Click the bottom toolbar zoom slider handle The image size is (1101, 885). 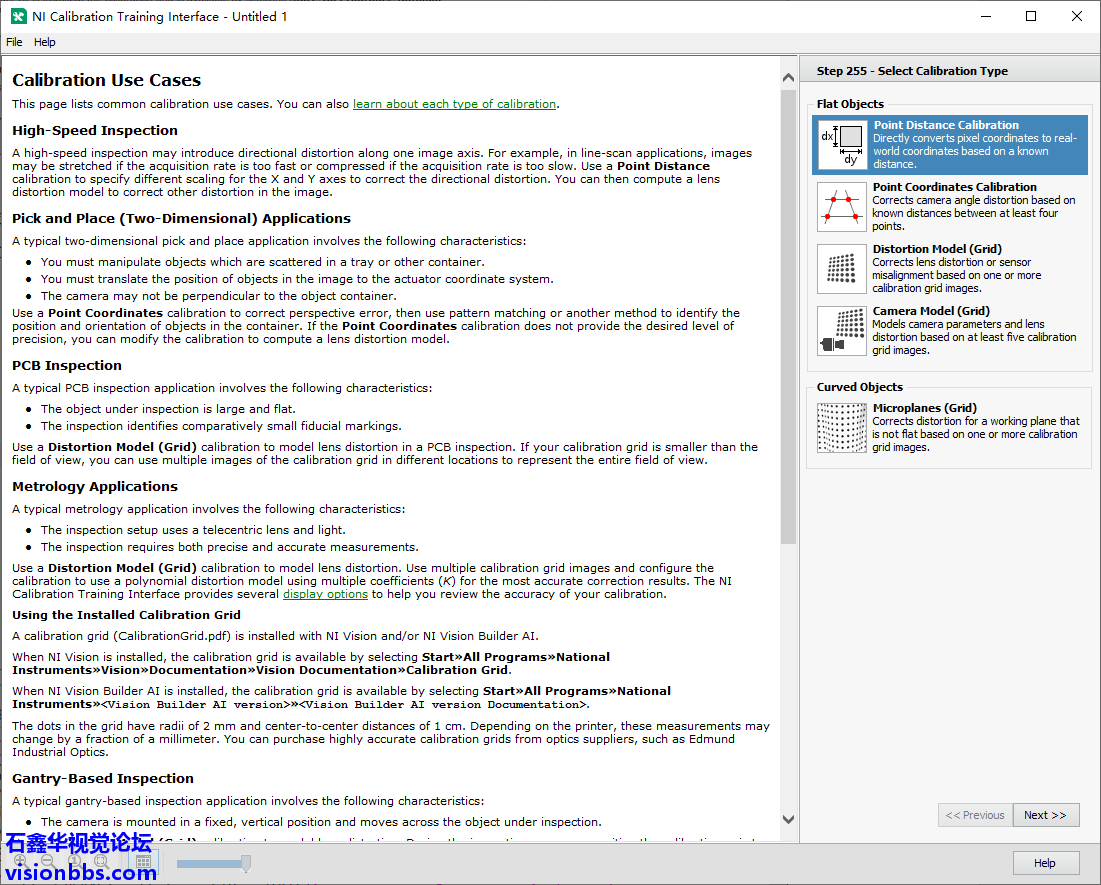(245, 863)
